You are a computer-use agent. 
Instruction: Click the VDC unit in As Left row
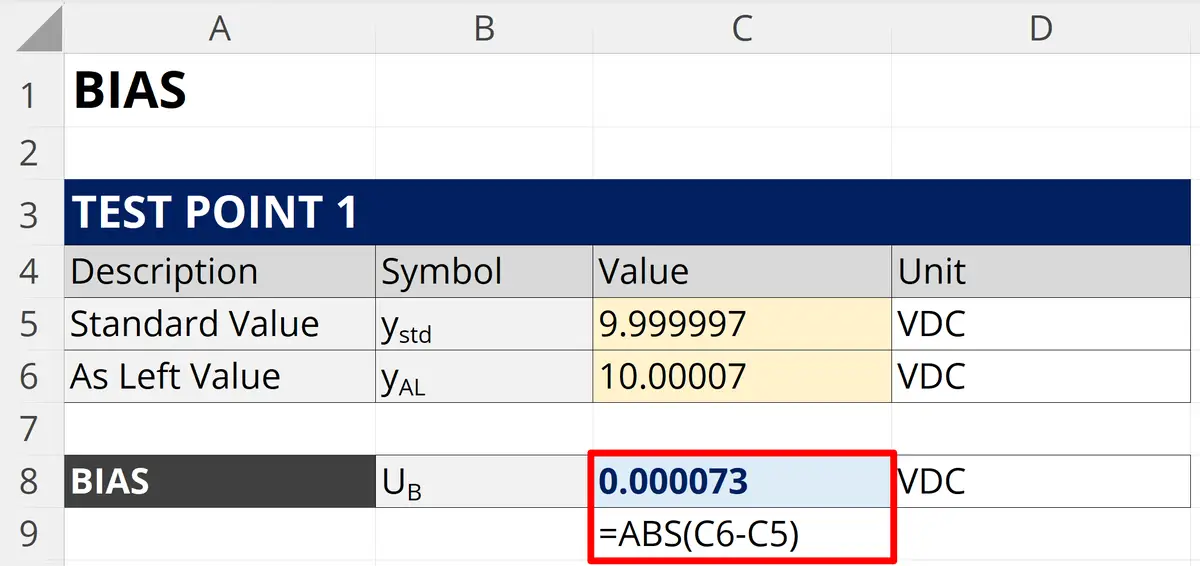click(1041, 376)
